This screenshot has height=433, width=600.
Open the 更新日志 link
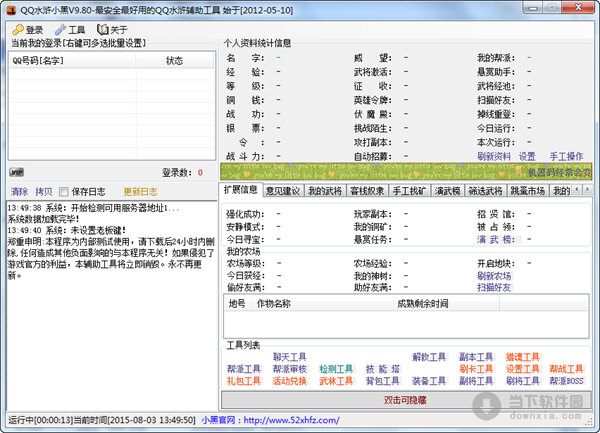coord(140,192)
